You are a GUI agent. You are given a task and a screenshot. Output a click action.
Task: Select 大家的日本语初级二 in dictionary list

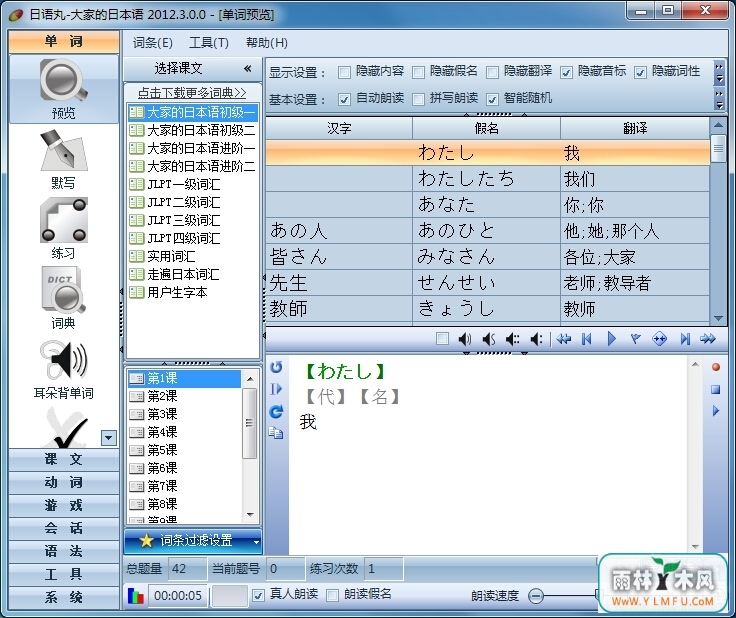click(x=193, y=130)
